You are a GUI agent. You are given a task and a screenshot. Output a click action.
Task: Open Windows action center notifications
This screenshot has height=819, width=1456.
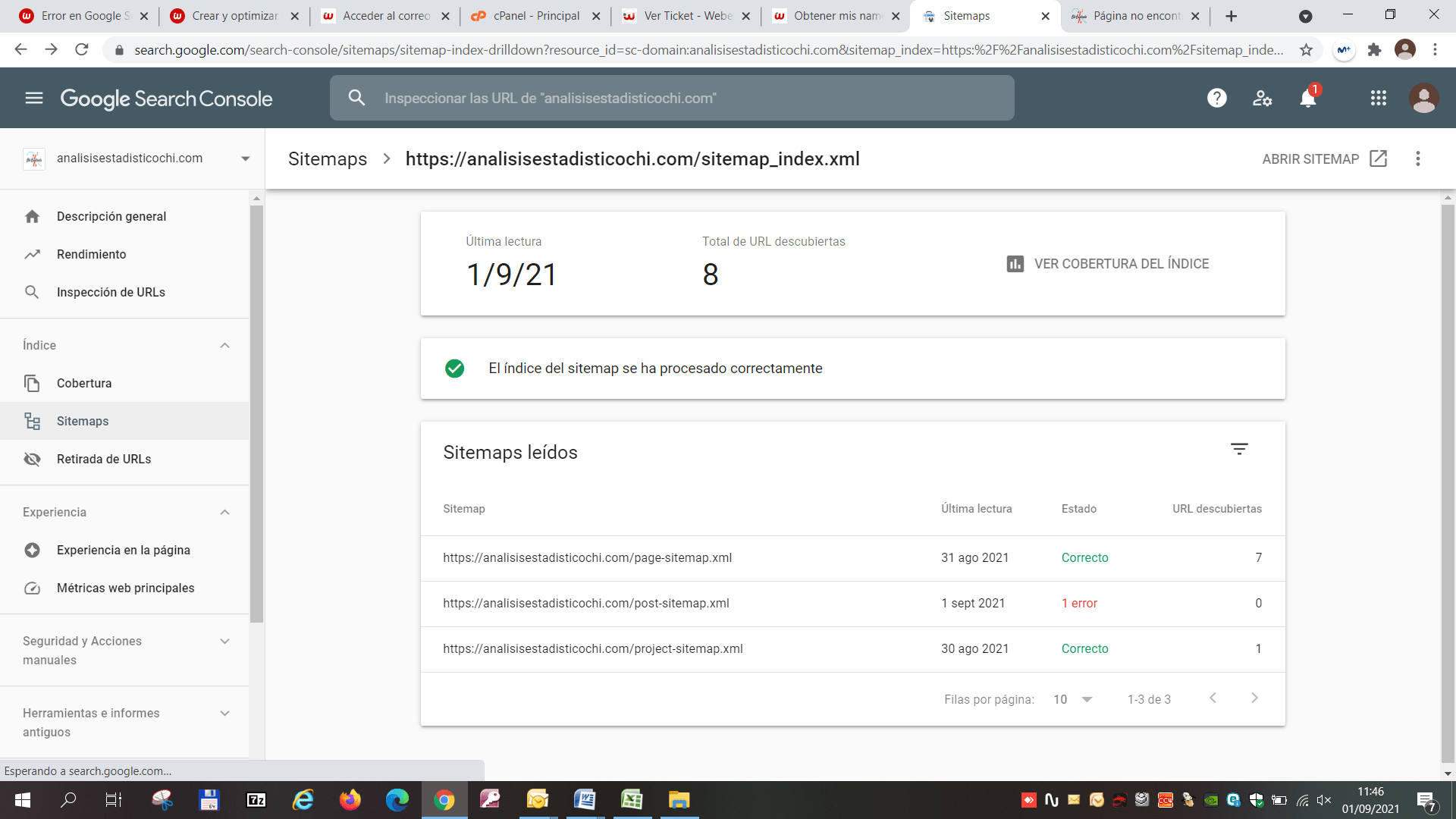click(1426, 800)
